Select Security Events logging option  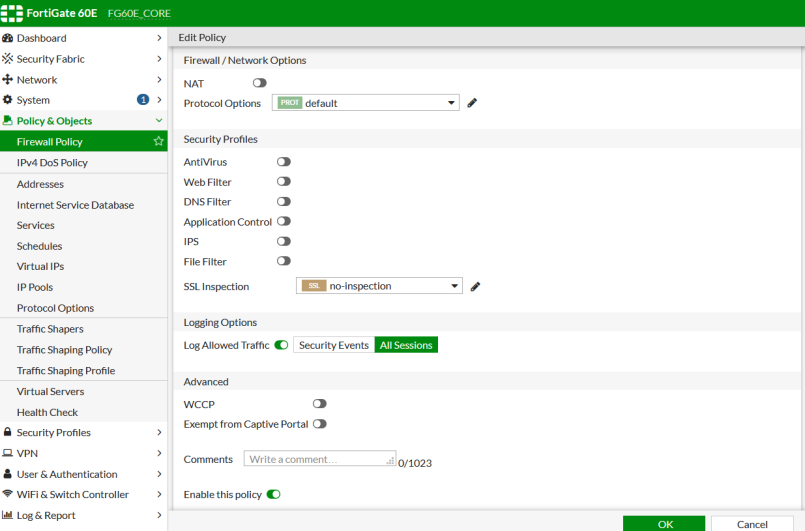pyautogui.click(x=334, y=345)
